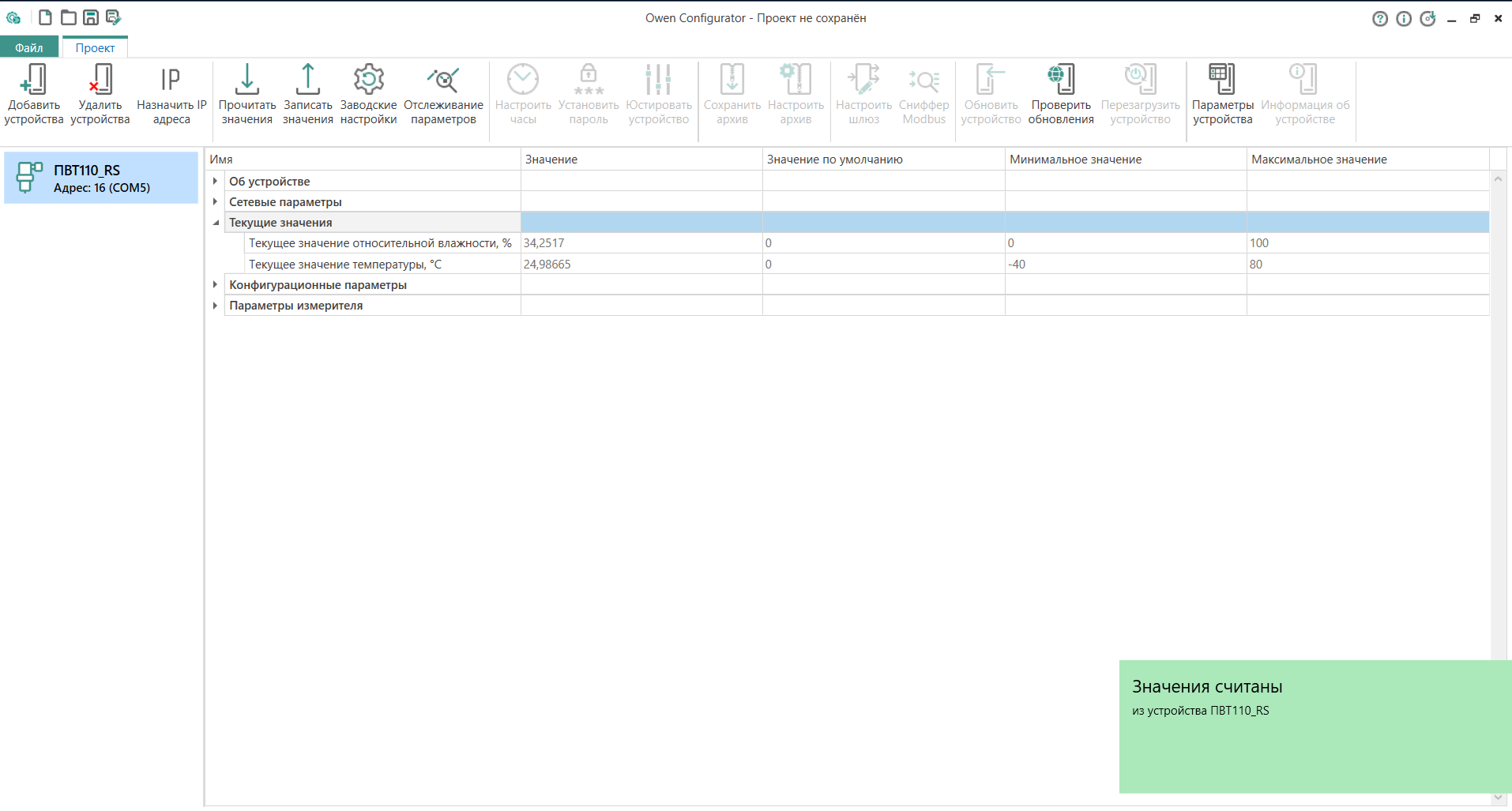Screen dimensions: 1512x811
Task: Open the 'Файл' menu tab
Action: 29,47
